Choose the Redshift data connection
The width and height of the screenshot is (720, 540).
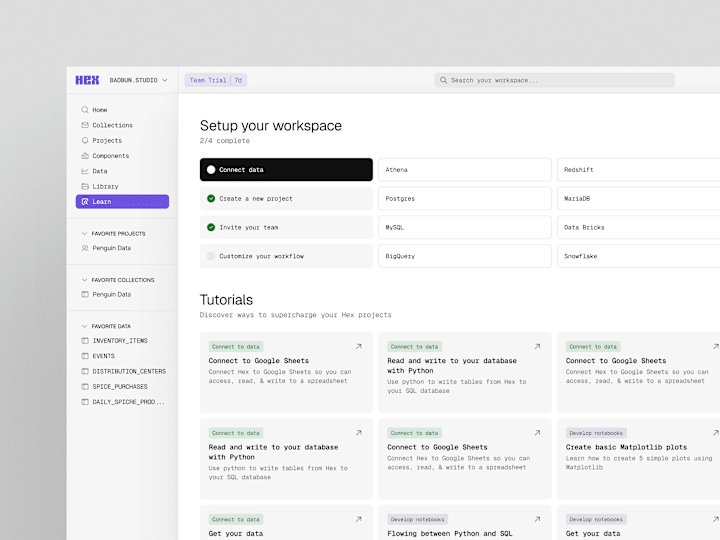pyautogui.click(x=639, y=169)
